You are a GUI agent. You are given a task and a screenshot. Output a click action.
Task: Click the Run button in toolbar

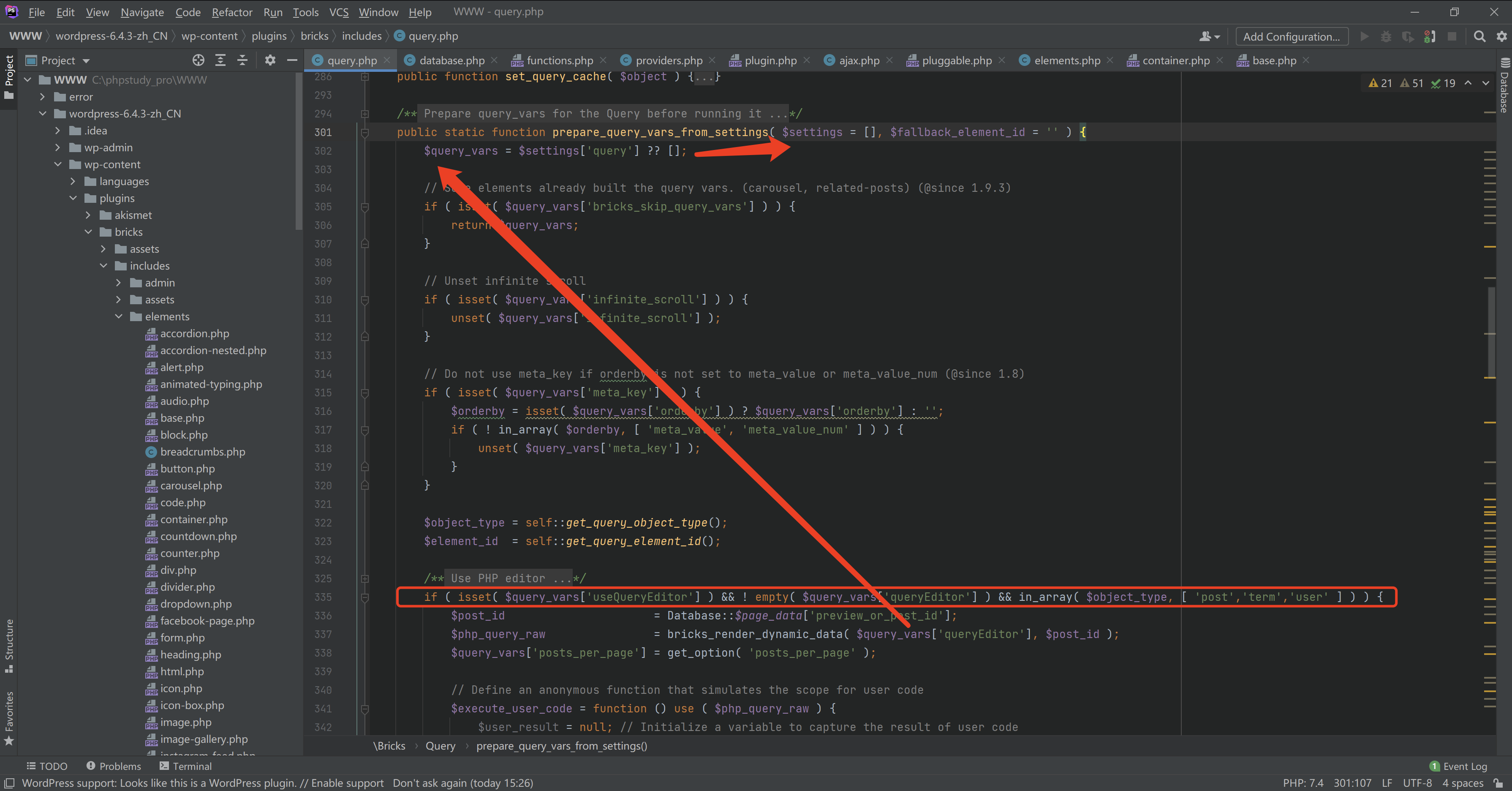click(1364, 36)
